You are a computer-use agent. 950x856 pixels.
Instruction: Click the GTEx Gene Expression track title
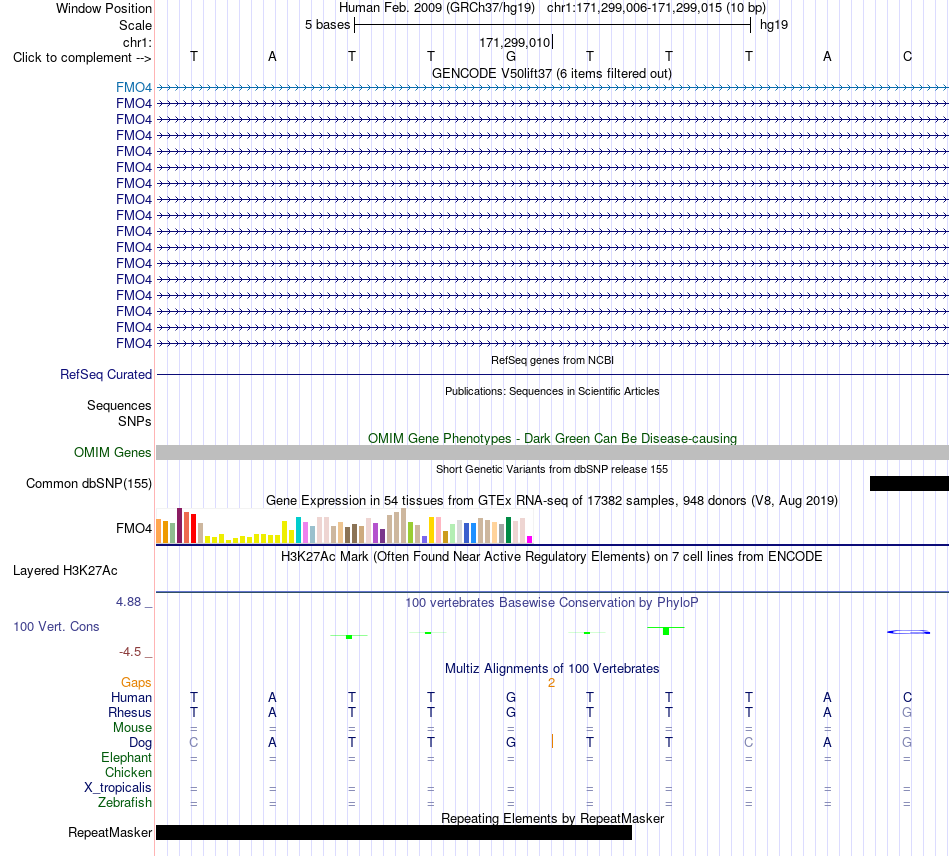(552, 500)
